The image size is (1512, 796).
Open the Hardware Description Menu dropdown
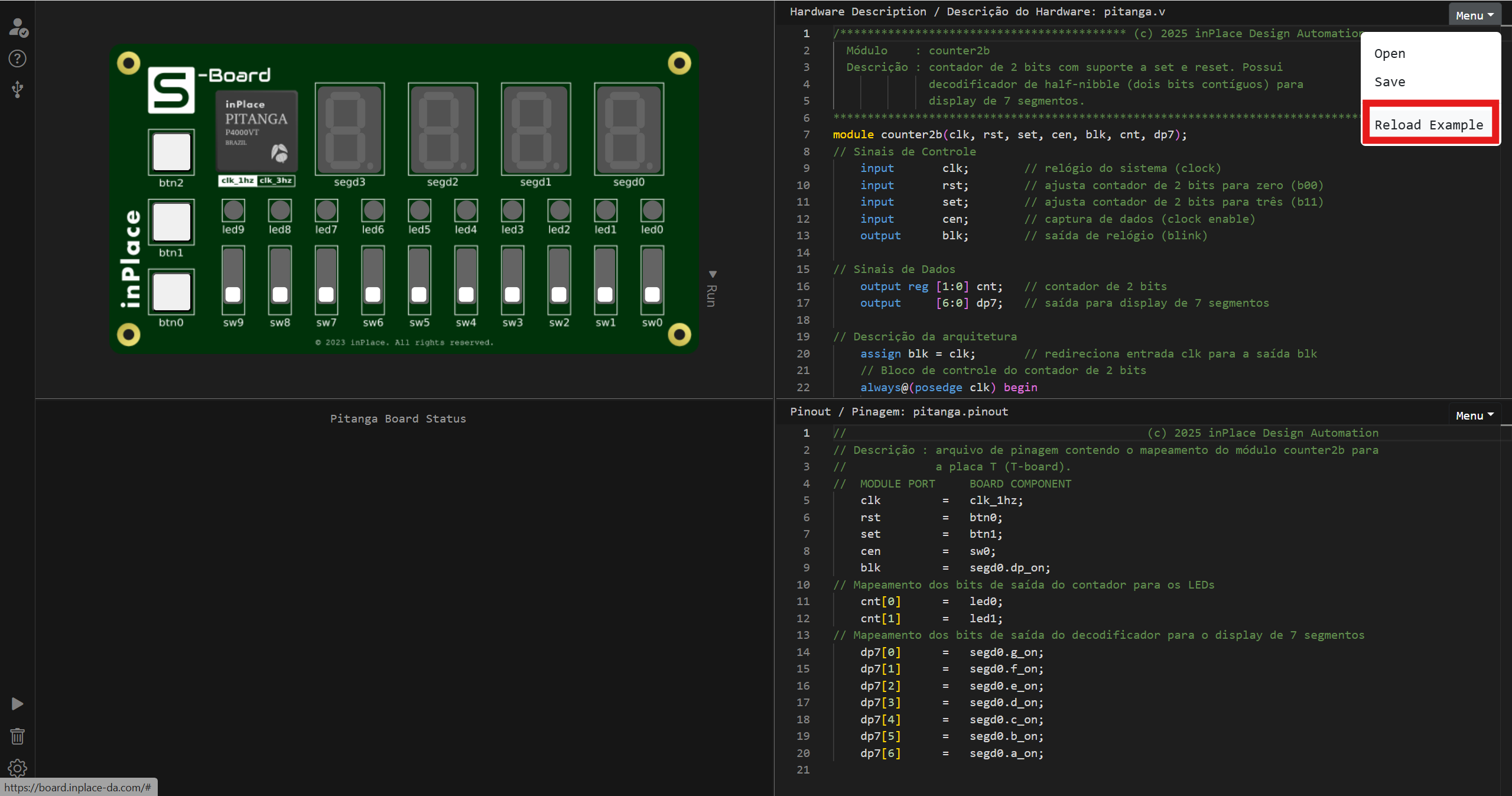[x=1474, y=15]
